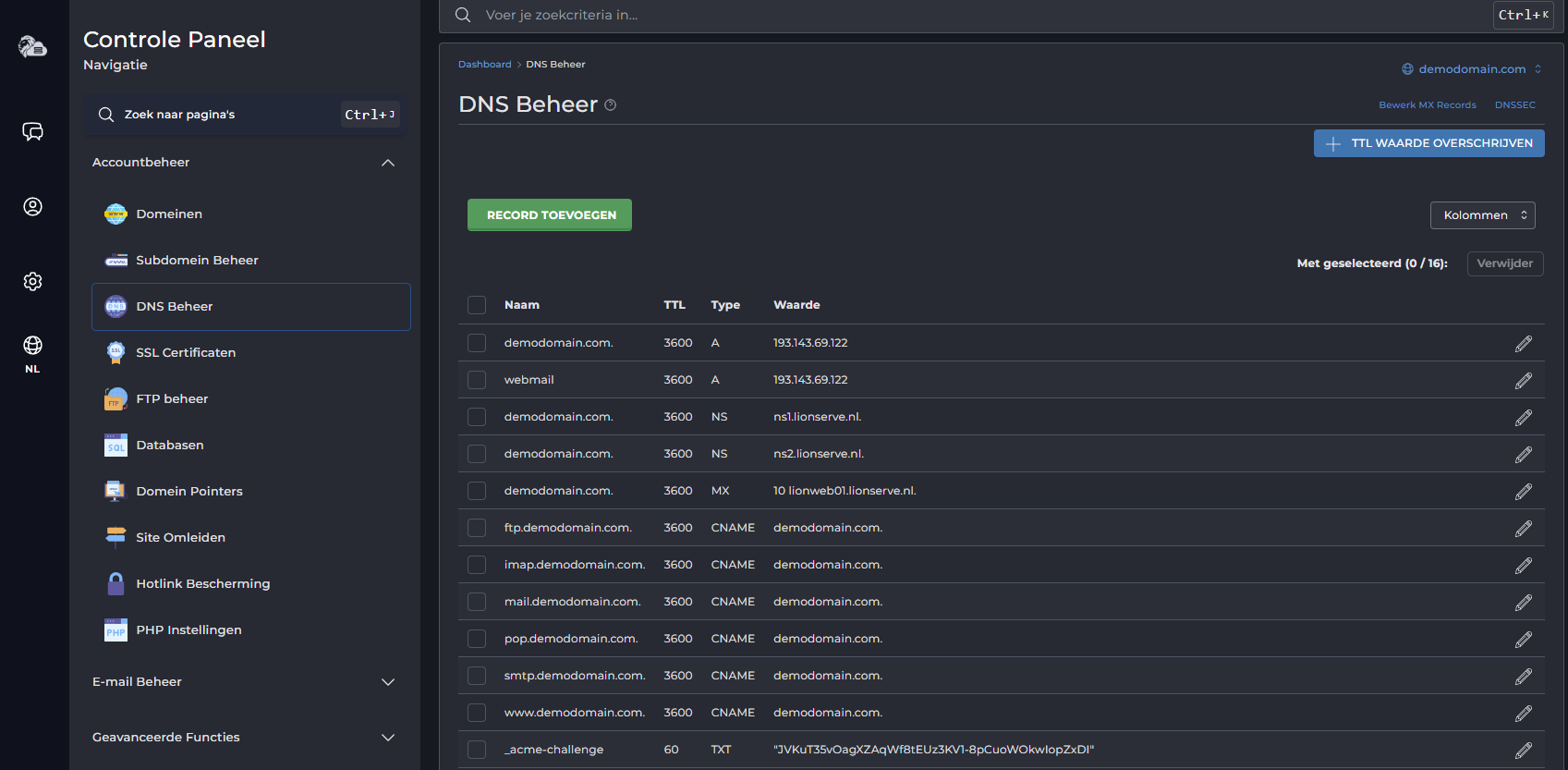Sort by the Waarde column header
The image size is (1568, 770).
coord(796,305)
